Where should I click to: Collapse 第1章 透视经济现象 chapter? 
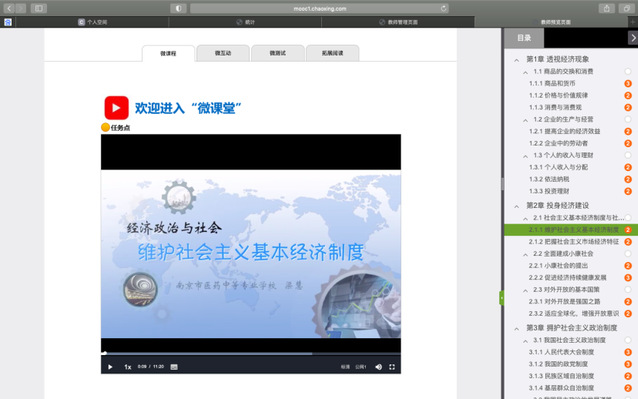click(x=516, y=60)
